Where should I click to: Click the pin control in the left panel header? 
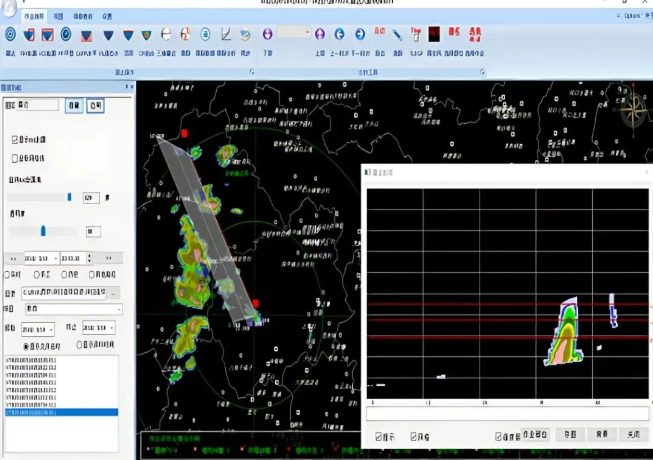(x=127, y=87)
